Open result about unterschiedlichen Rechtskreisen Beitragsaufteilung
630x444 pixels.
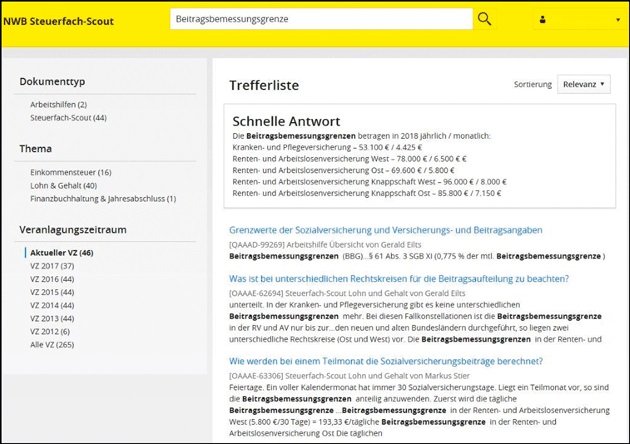pos(399,278)
